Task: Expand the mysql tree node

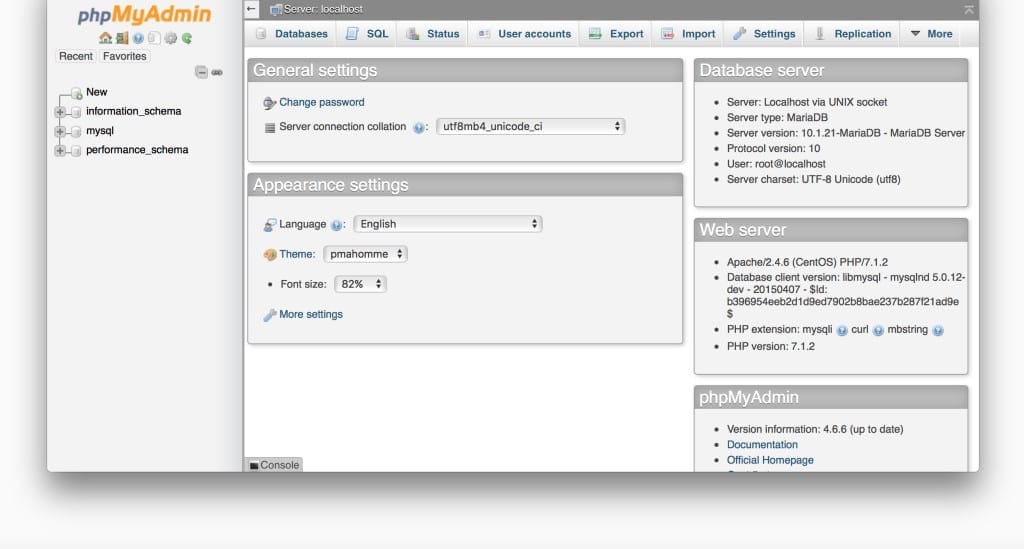Action: pos(60,131)
